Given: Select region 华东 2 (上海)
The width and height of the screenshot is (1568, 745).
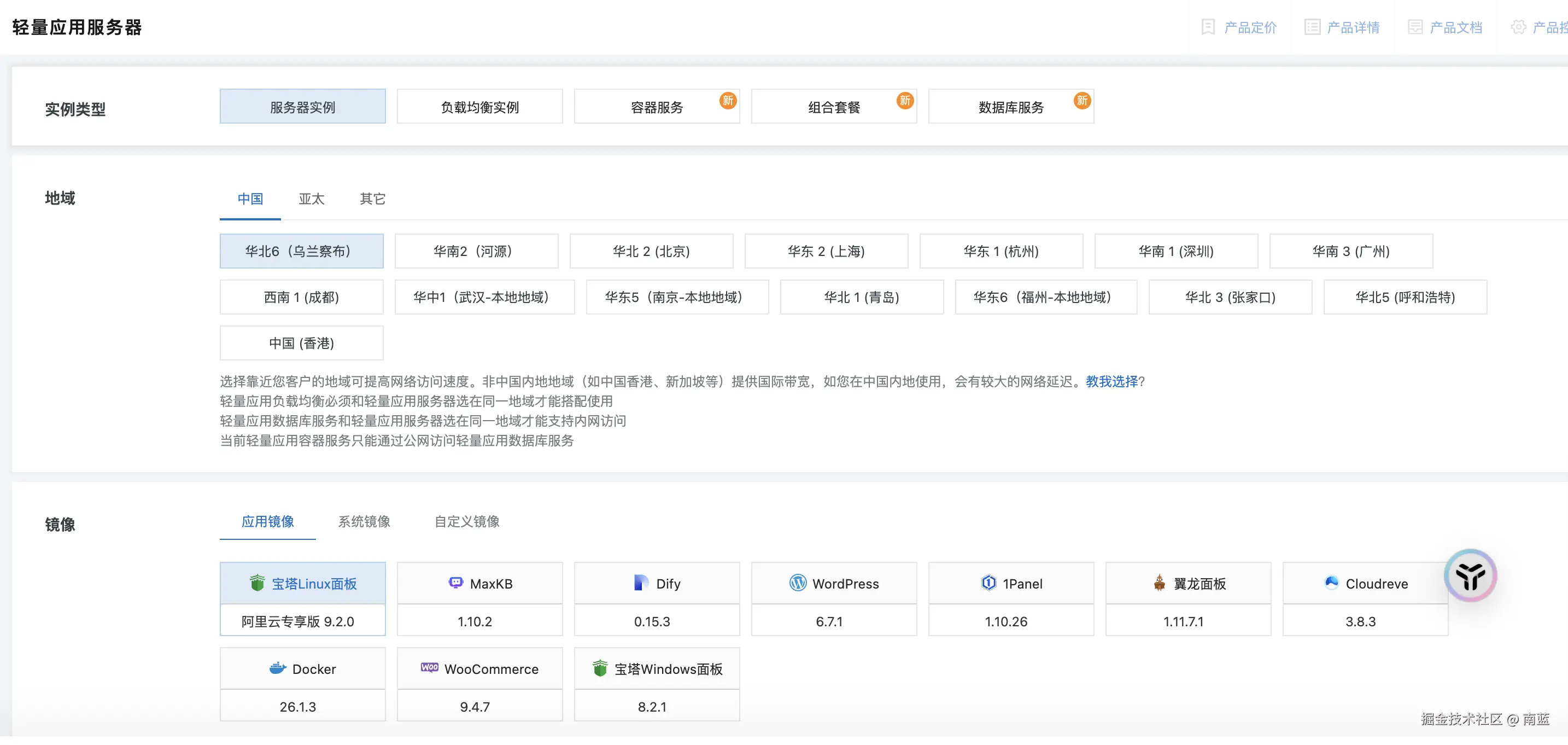Looking at the screenshot, I should pos(826,251).
